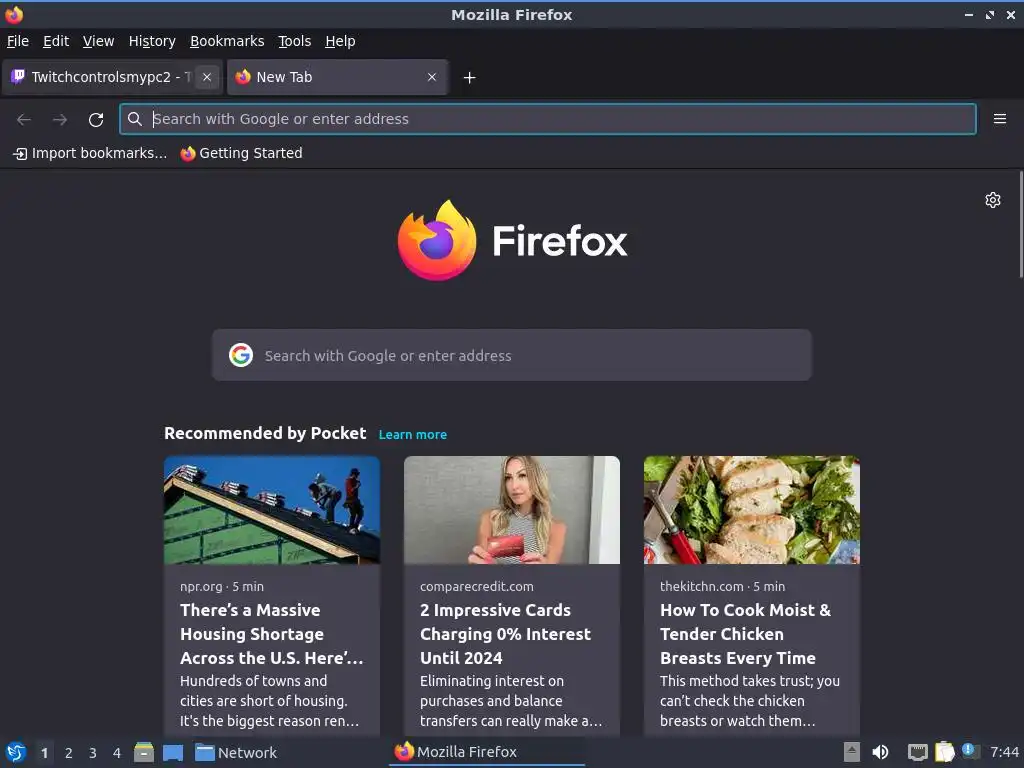Open the View menu
Screen dimensions: 1024x768
[x=98, y=41]
